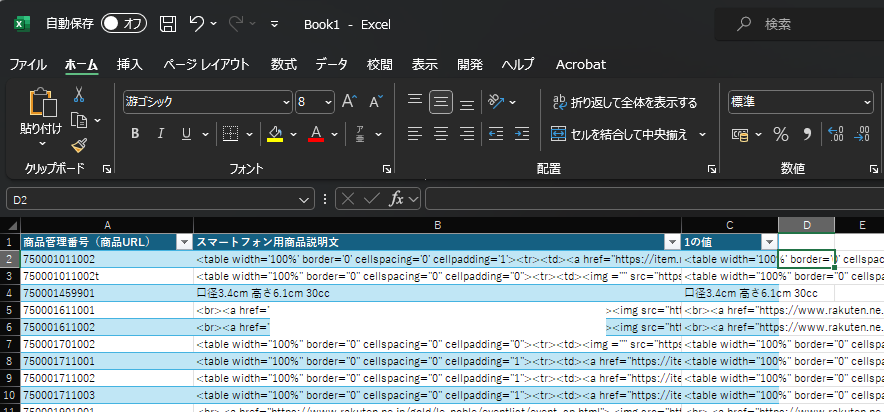Open the font name dropdown
The image size is (884, 412).
pyautogui.click(x=286, y=102)
